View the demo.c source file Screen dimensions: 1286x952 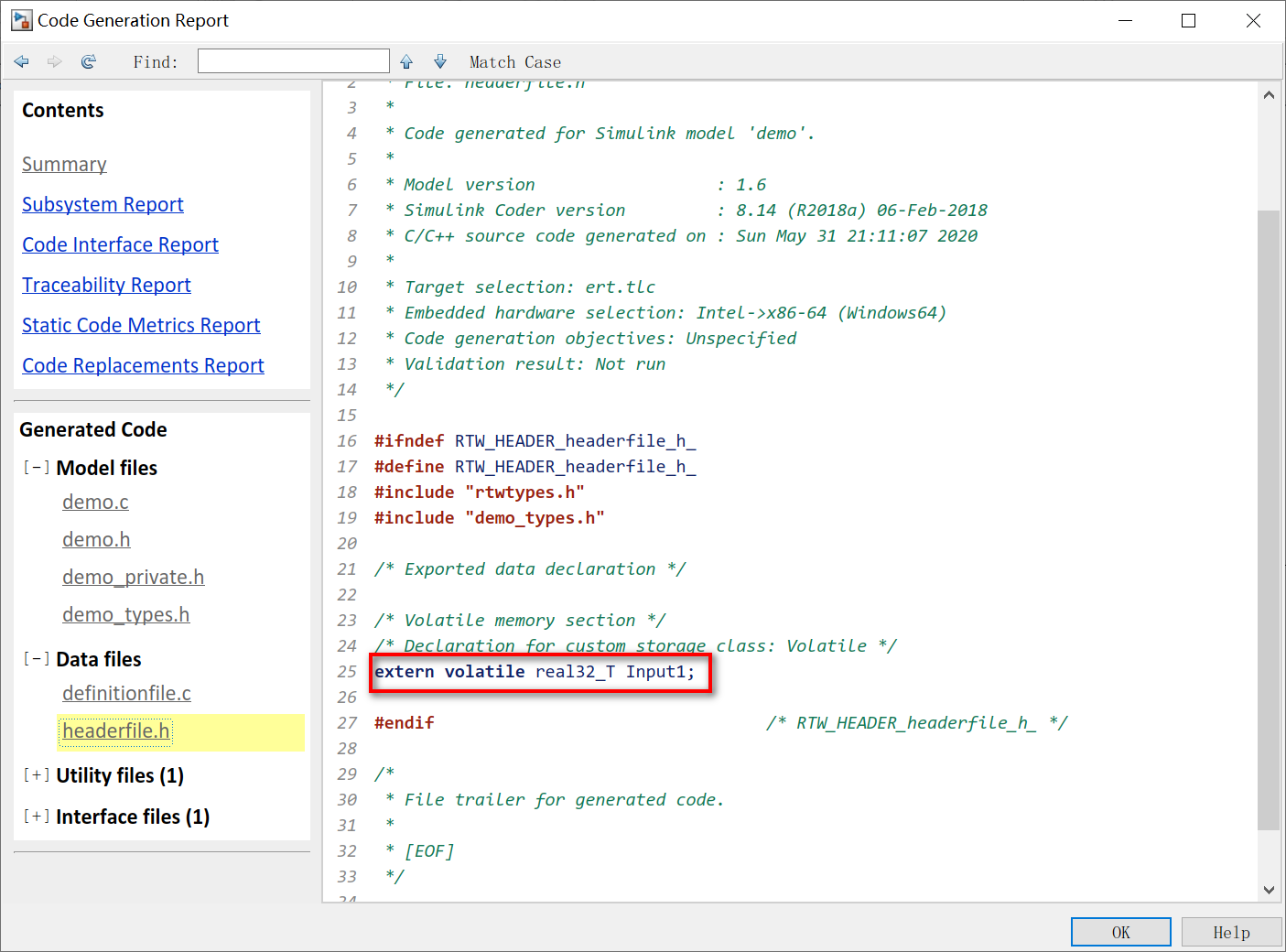95,503
